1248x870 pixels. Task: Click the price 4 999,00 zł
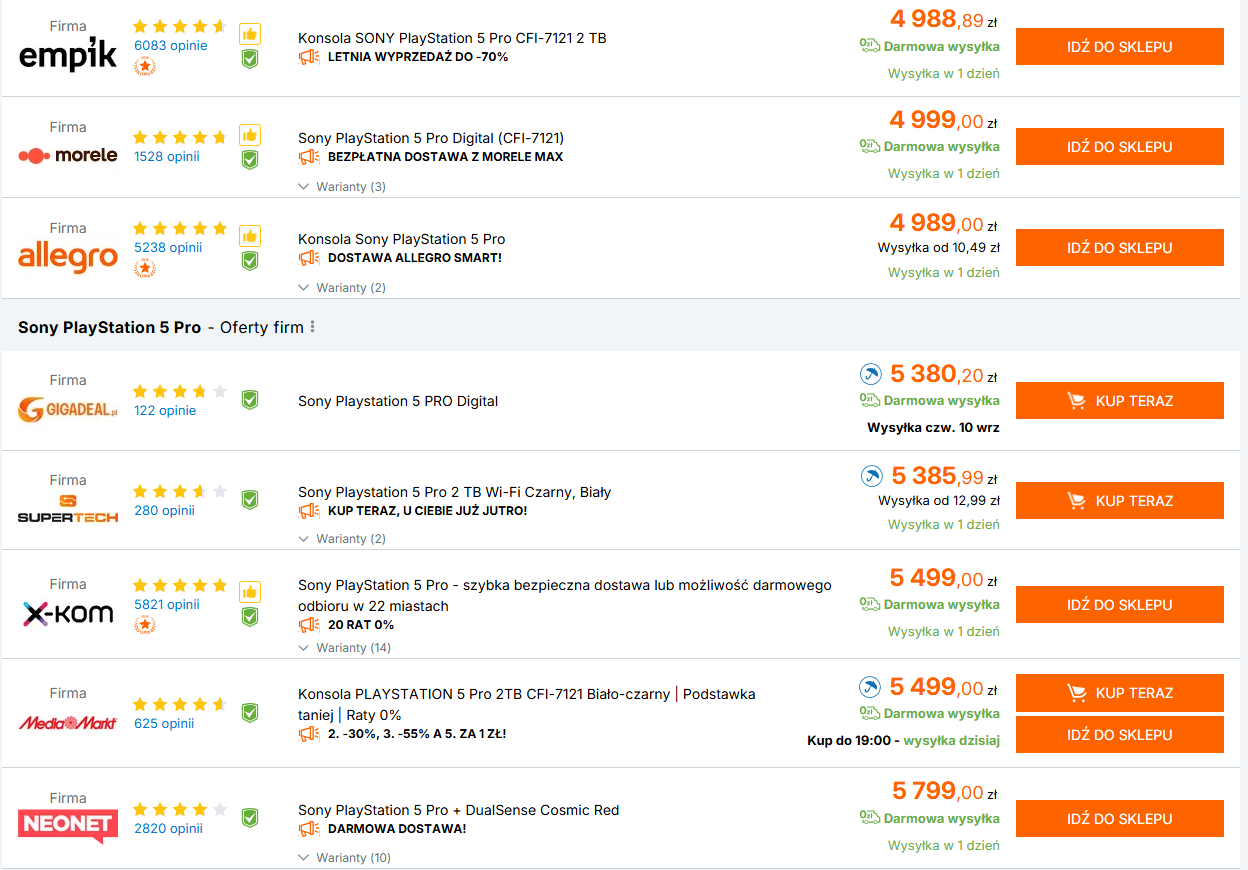[943, 121]
